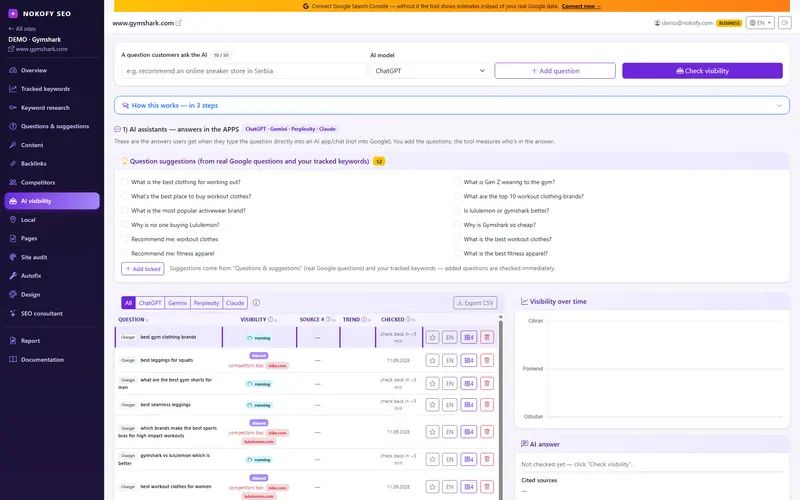The image size is (800, 500).
Task: Open SEO consultant in sidebar
Action: pos(52,313)
